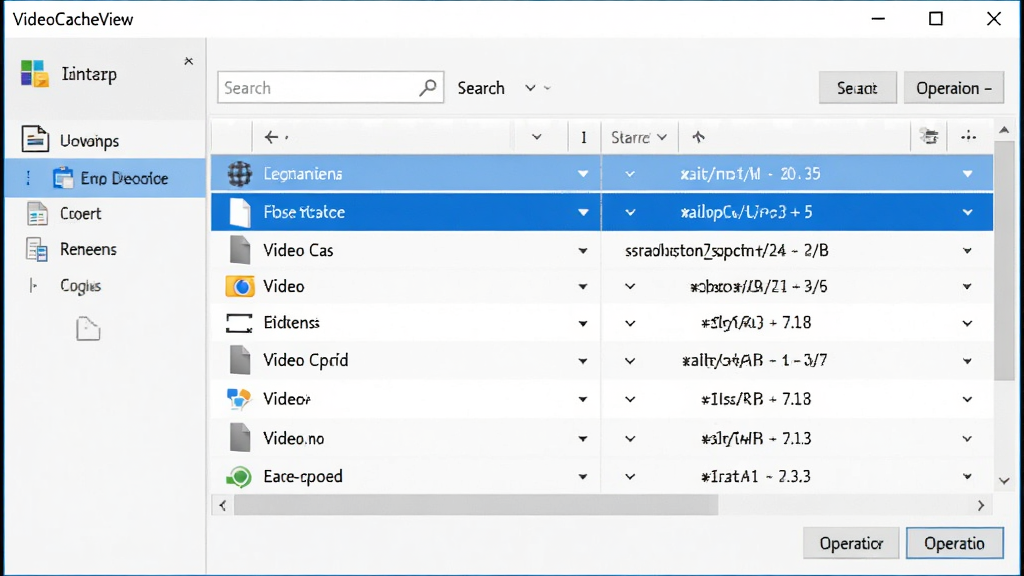Click the ssradhston value in Video Cas row

click(x=726, y=251)
